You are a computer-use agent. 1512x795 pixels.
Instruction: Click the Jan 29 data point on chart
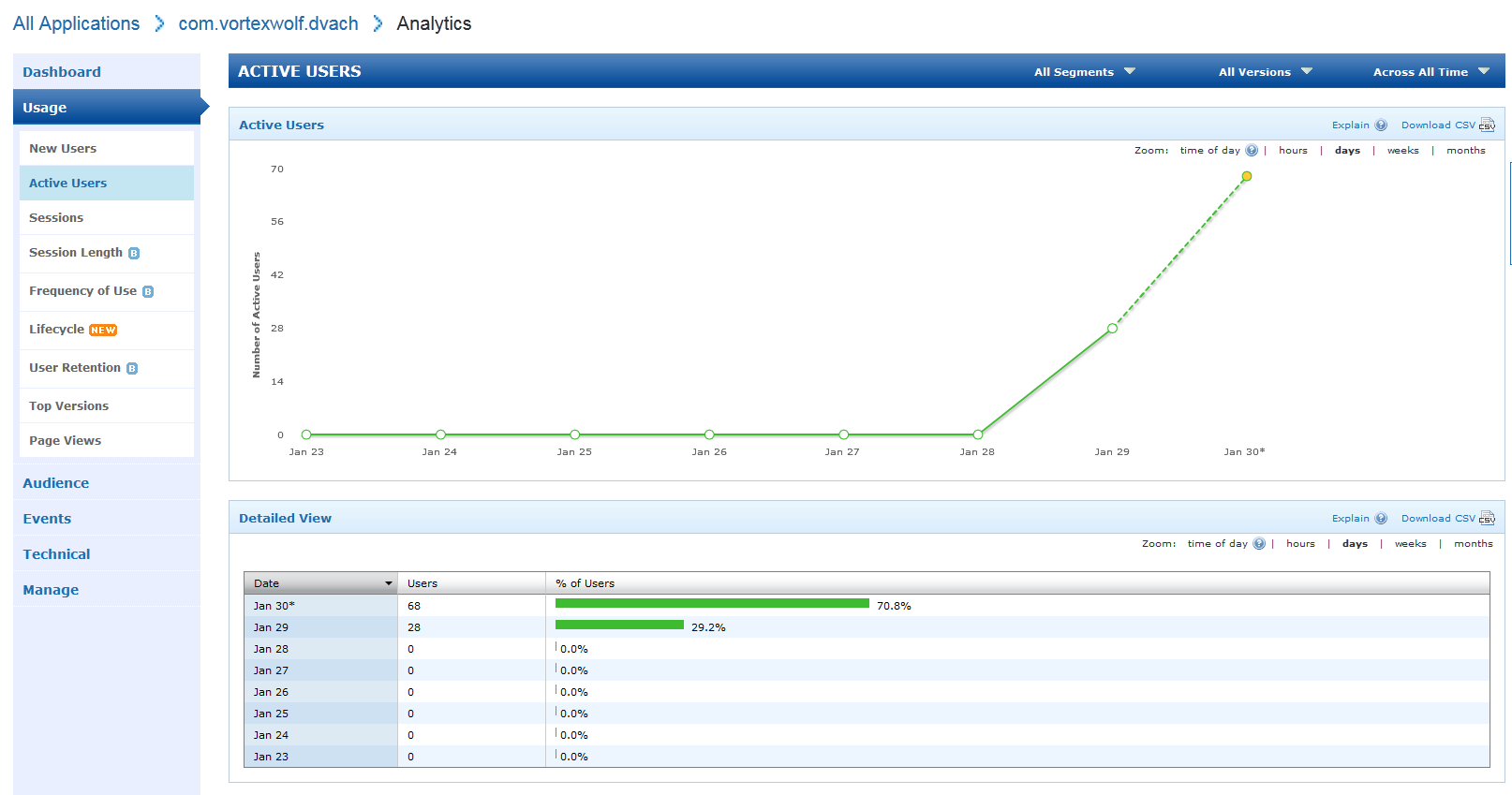click(1112, 329)
